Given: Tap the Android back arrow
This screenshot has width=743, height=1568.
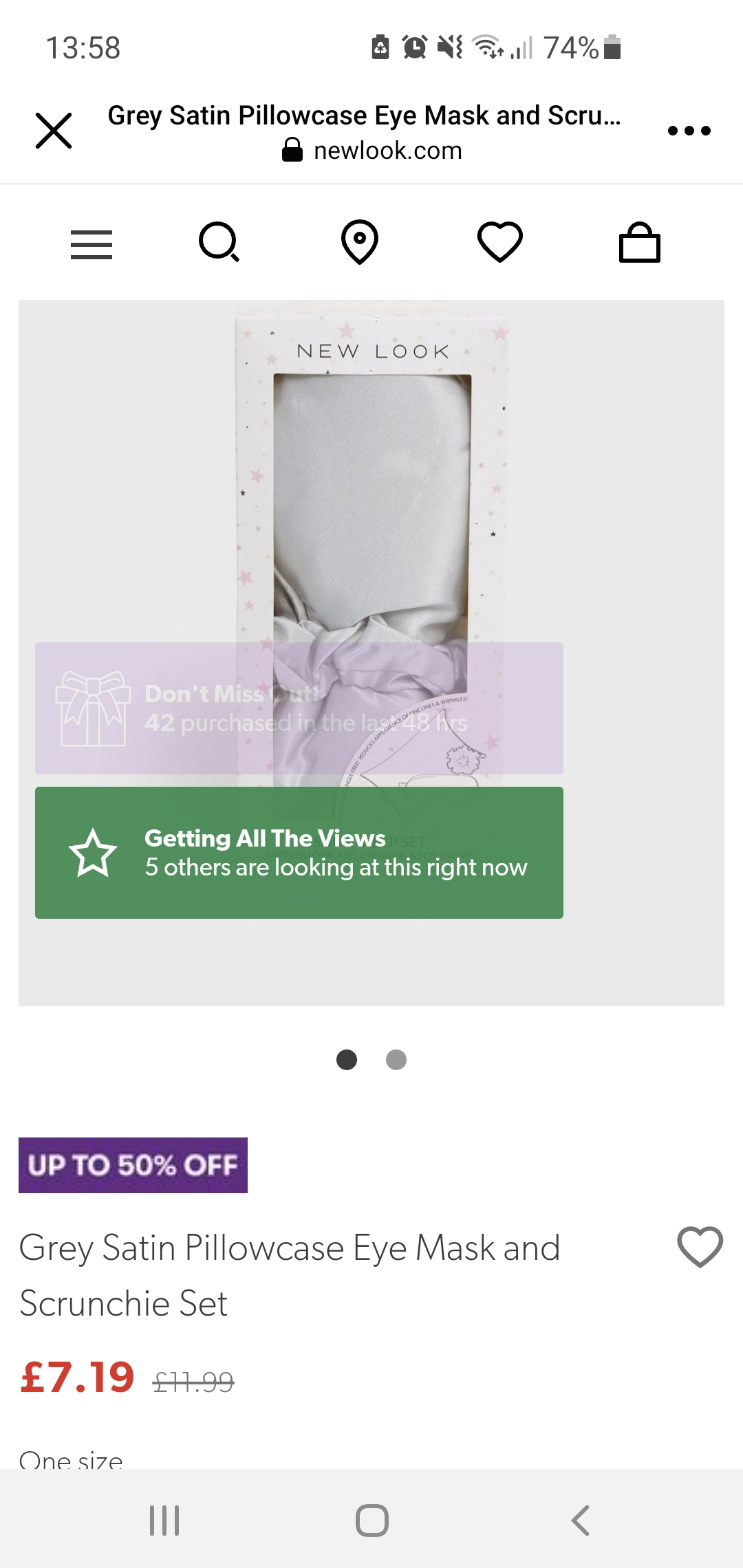Looking at the screenshot, I should [581, 1520].
